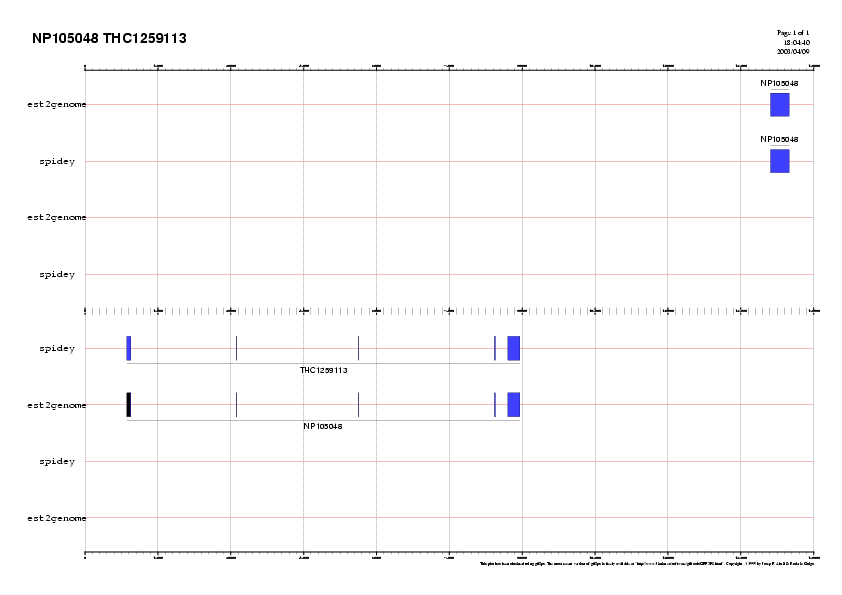Select the first blue exon on THC1259113 track
Viewport: 842px width, 595px height.
click(x=129, y=348)
